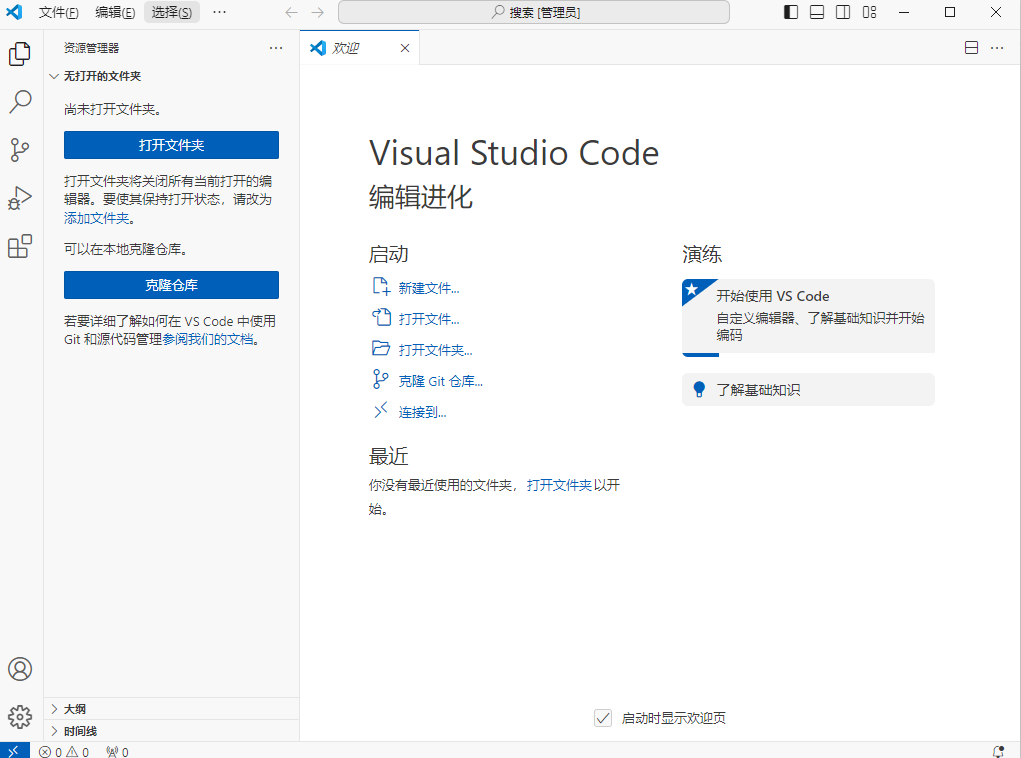Click the star badge on 开始使用 VS Code
Image resolution: width=1021 pixels, height=758 pixels.
692,289
